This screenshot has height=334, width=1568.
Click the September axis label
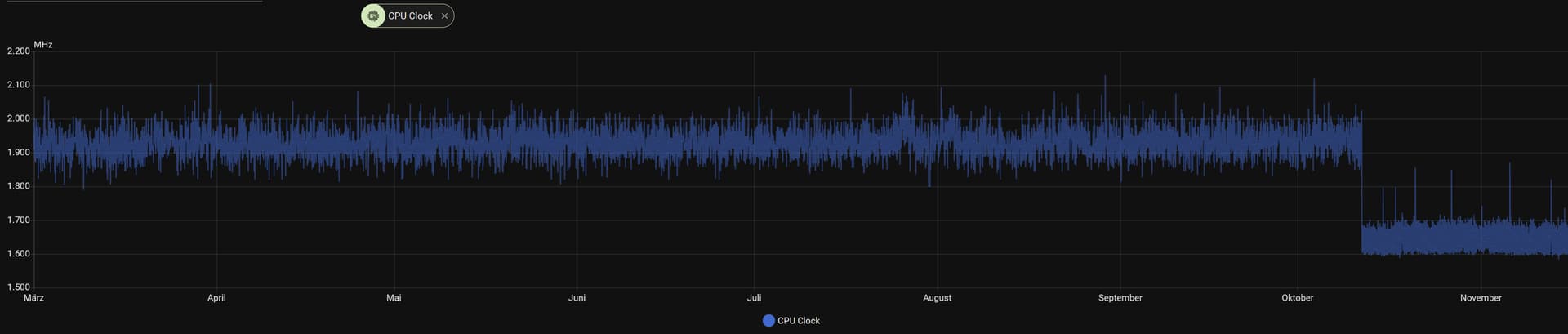pyautogui.click(x=1120, y=298)
